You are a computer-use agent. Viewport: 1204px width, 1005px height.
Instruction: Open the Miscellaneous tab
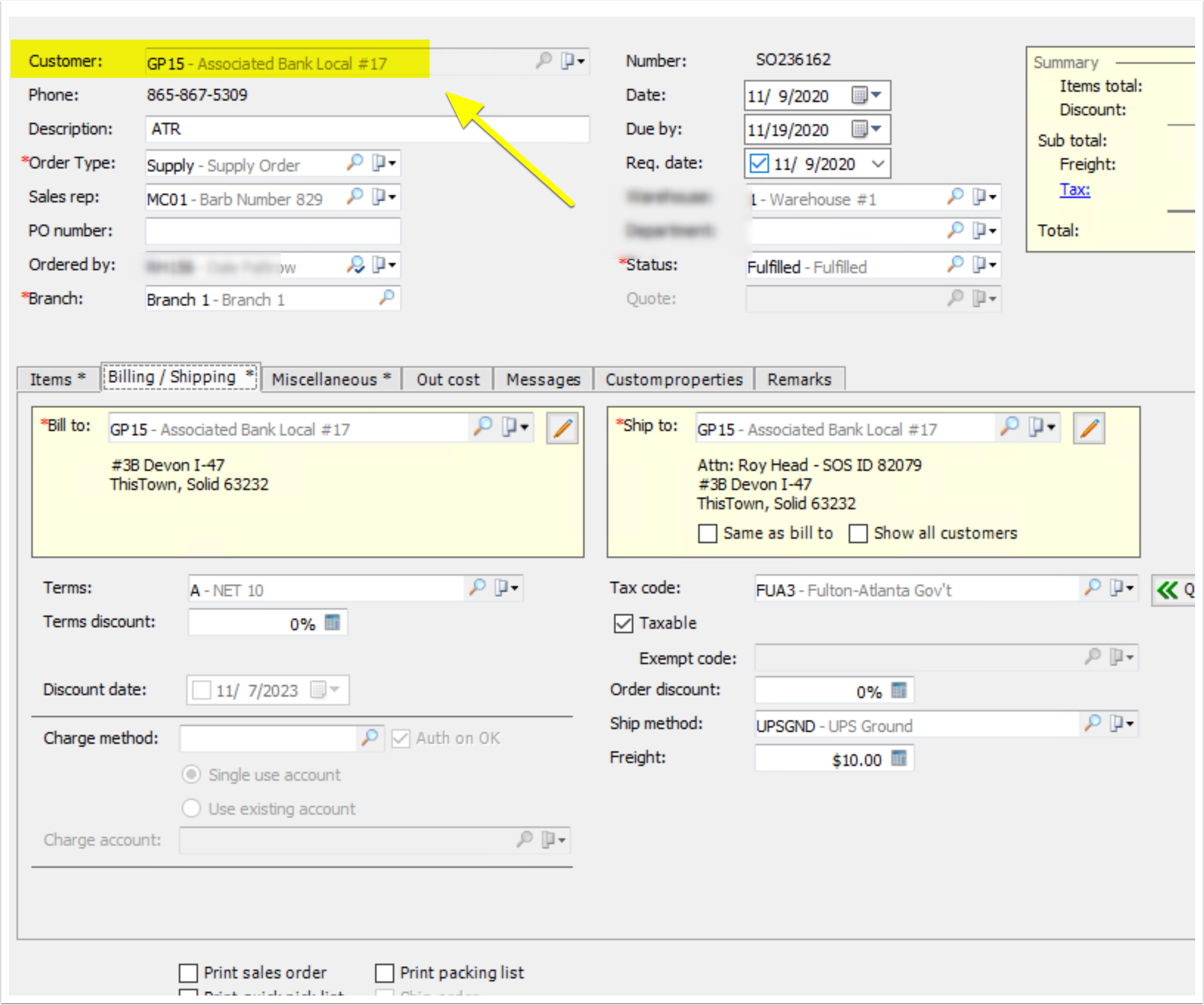pos(331,379)
